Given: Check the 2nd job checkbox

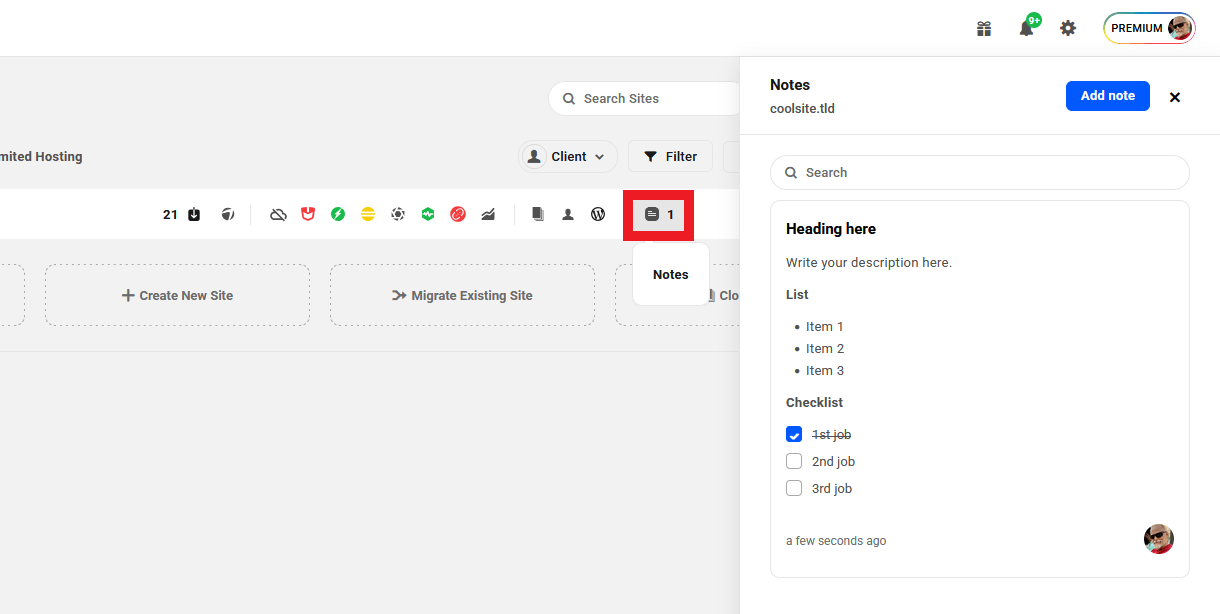Looking at the screenshot, I should [x=794, y=461].
